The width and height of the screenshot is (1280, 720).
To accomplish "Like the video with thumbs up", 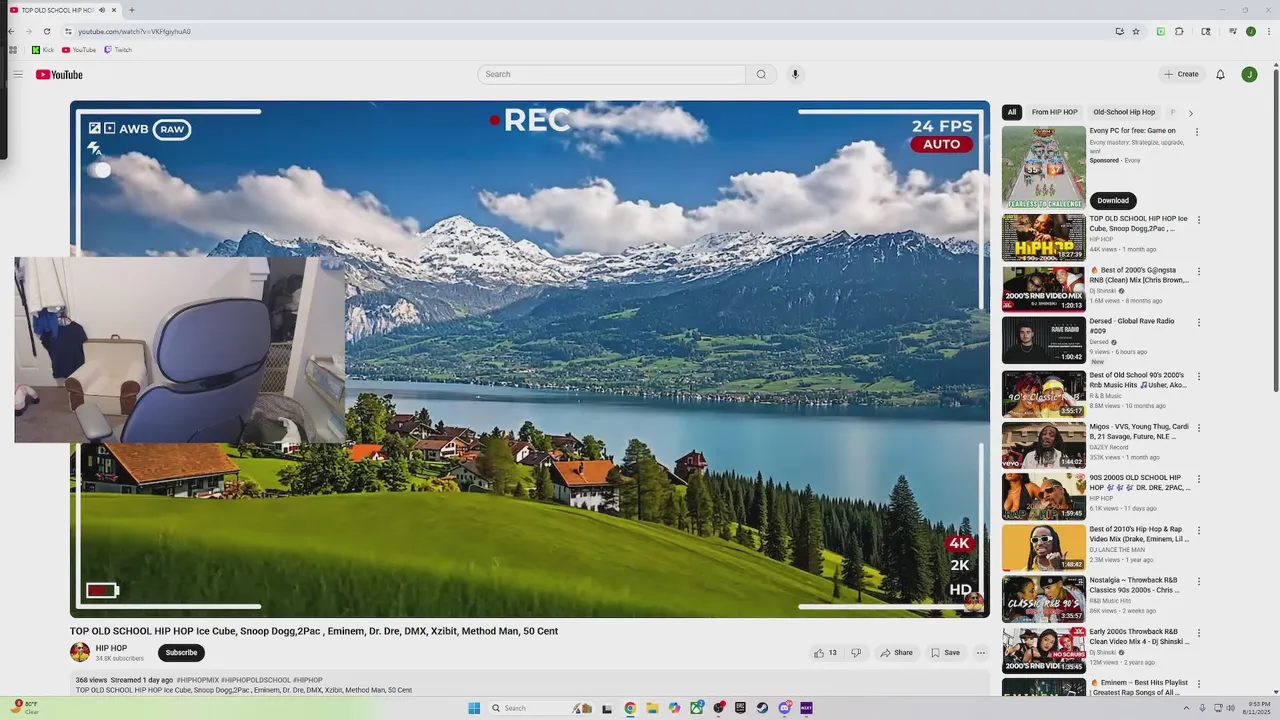I will 825,653.
